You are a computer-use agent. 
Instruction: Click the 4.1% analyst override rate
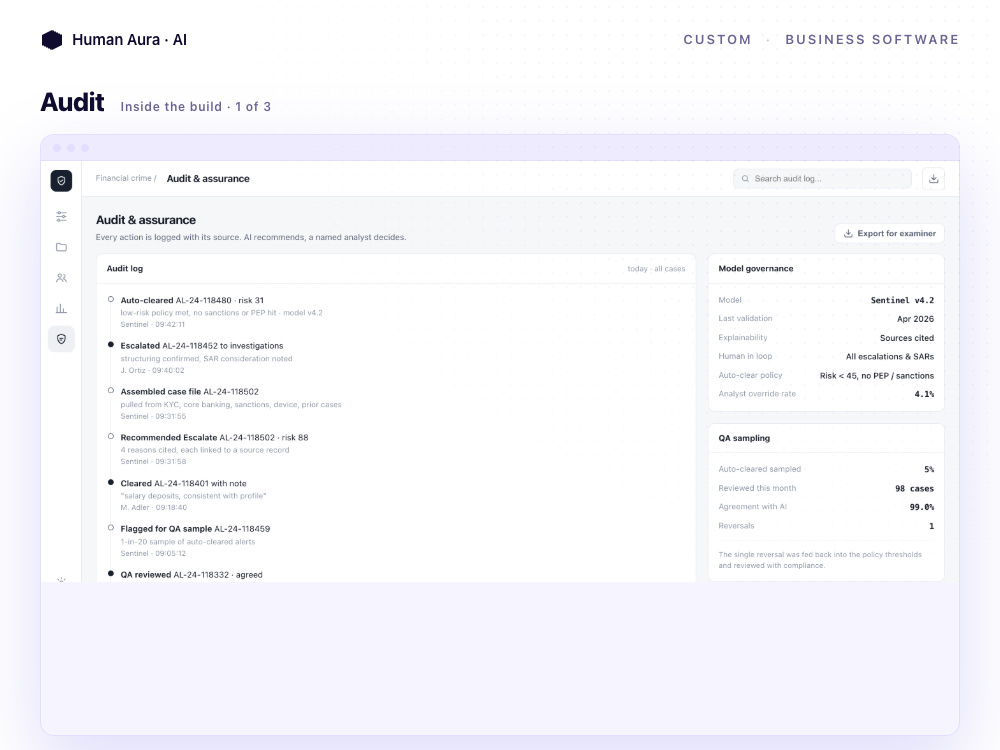(924, 394)
